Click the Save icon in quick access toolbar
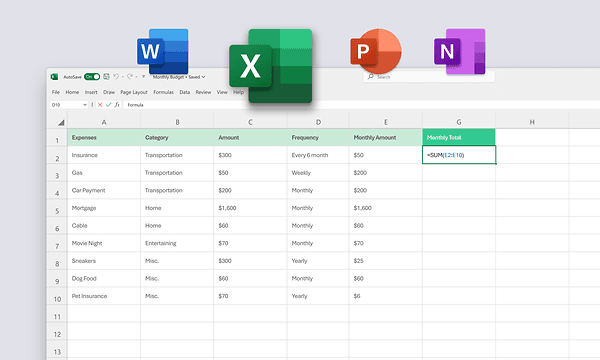 [106, 77]
